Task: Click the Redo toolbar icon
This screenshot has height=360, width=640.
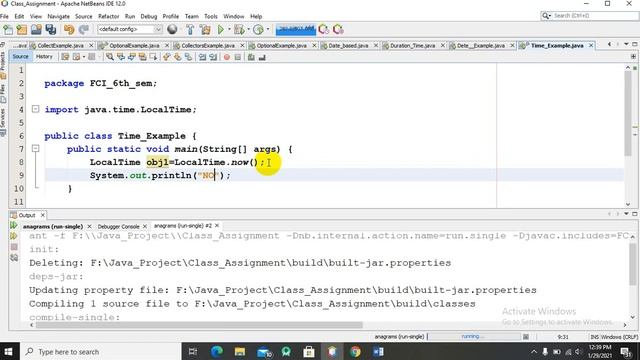Action: 84,29
